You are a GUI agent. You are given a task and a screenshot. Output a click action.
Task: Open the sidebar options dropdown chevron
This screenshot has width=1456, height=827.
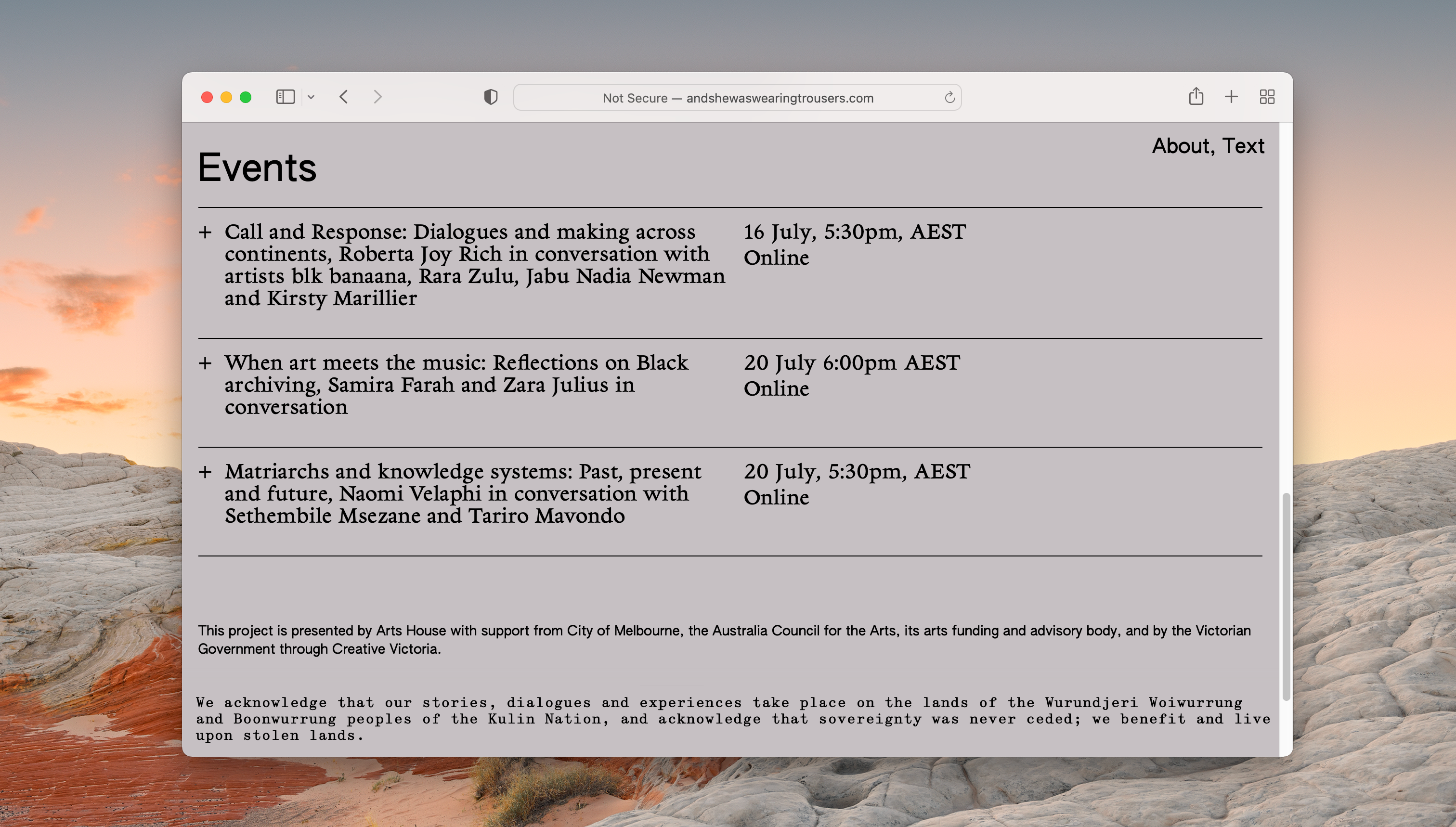pyautogui.click(x=311, y=97)
